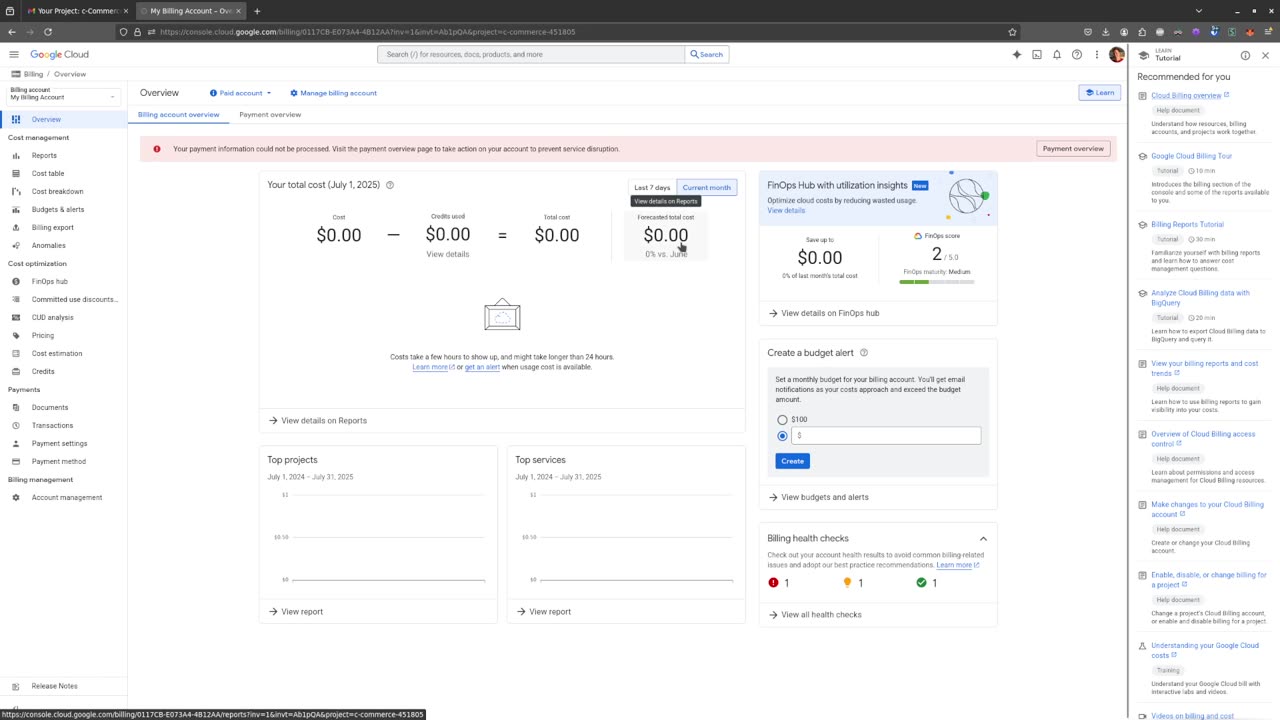Open Billing export page

pyautogui.click(x=53, y=227)
